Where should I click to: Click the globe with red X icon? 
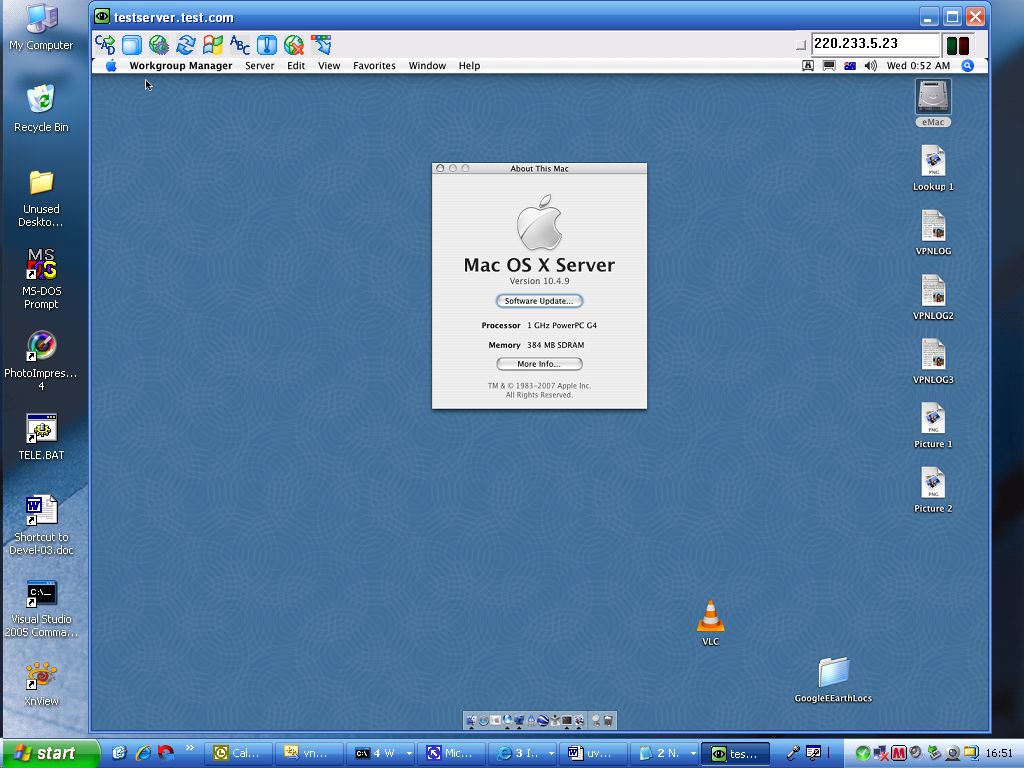click(294, 45)
